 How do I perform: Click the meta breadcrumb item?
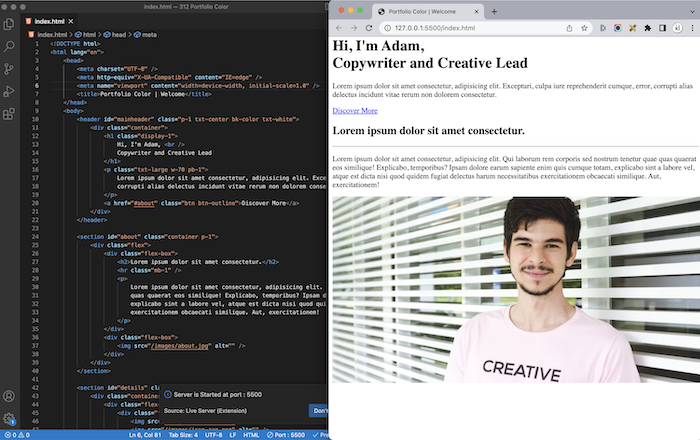[x=146, y=34]
